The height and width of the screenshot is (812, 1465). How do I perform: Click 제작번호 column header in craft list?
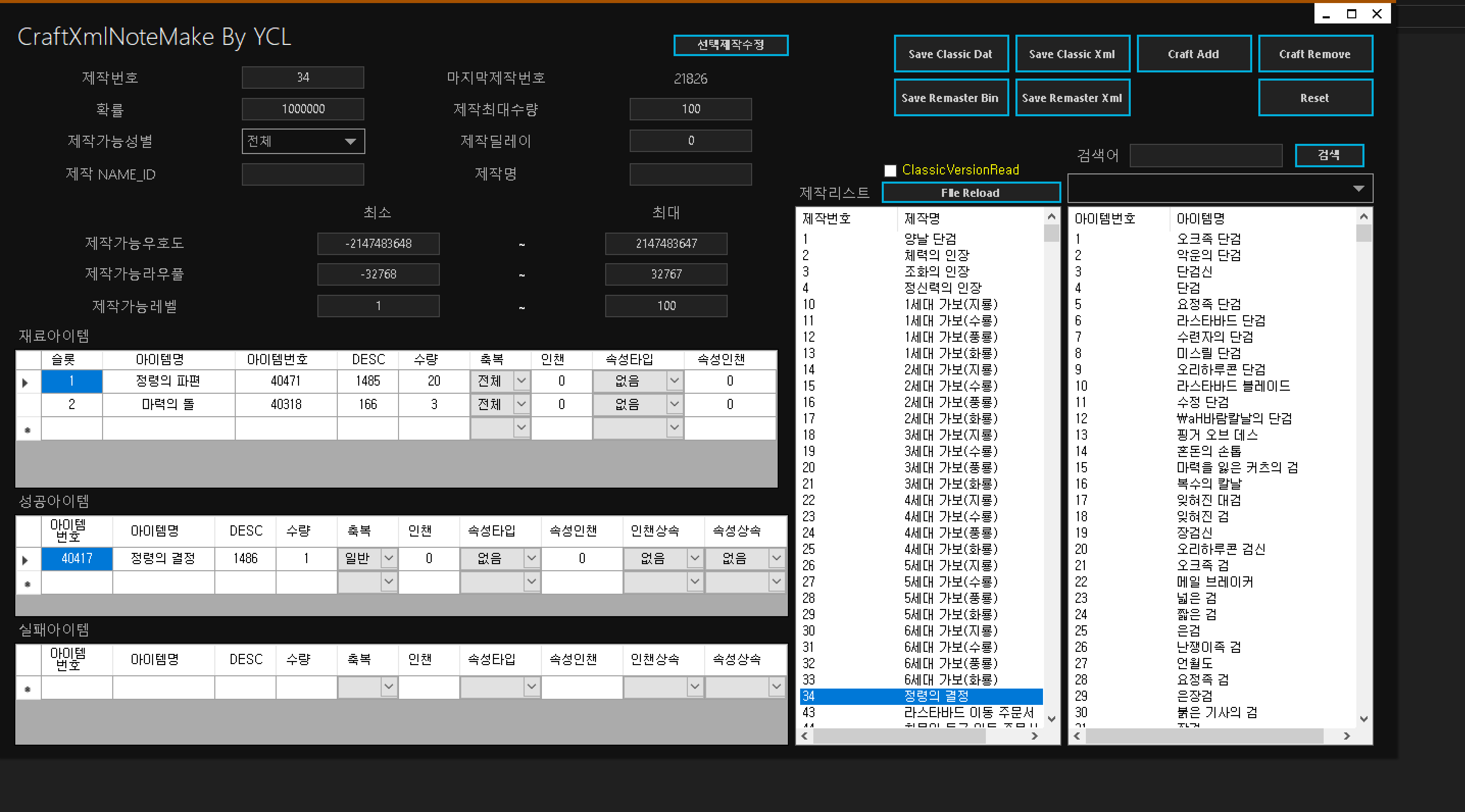(848, 218)
